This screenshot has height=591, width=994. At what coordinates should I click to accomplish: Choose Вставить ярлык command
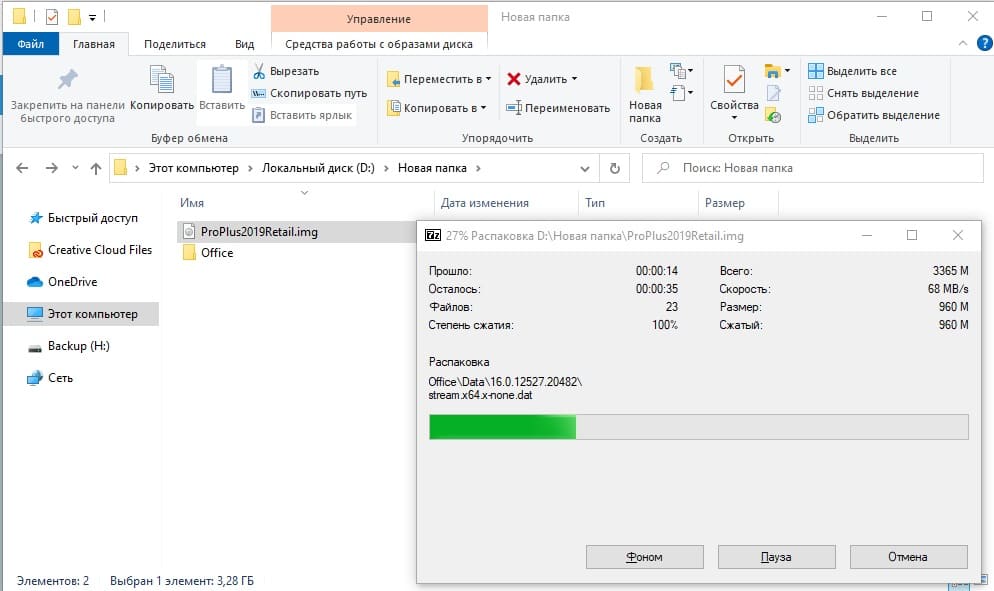coord(302,115)
